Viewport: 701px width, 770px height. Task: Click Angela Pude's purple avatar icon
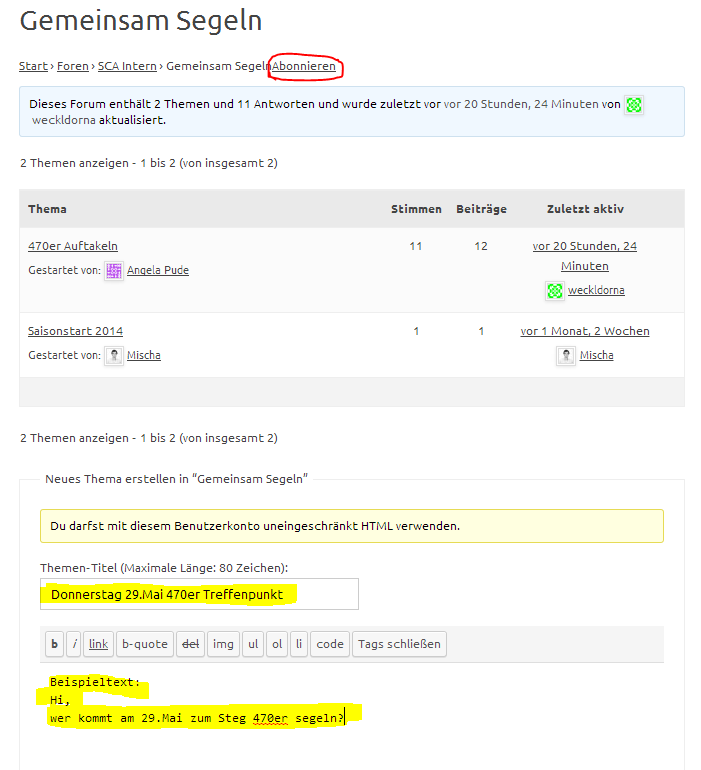(114, 270)
